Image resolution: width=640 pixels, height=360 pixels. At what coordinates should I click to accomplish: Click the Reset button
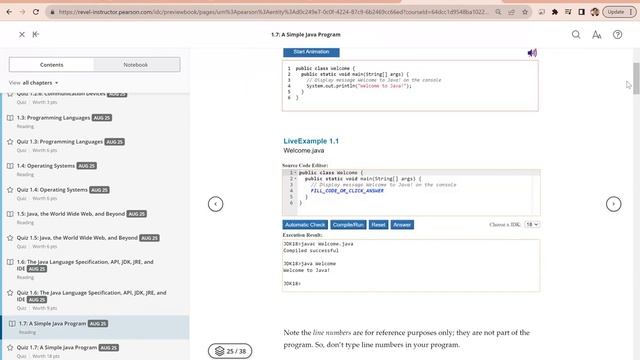click(x=378, y=225)
